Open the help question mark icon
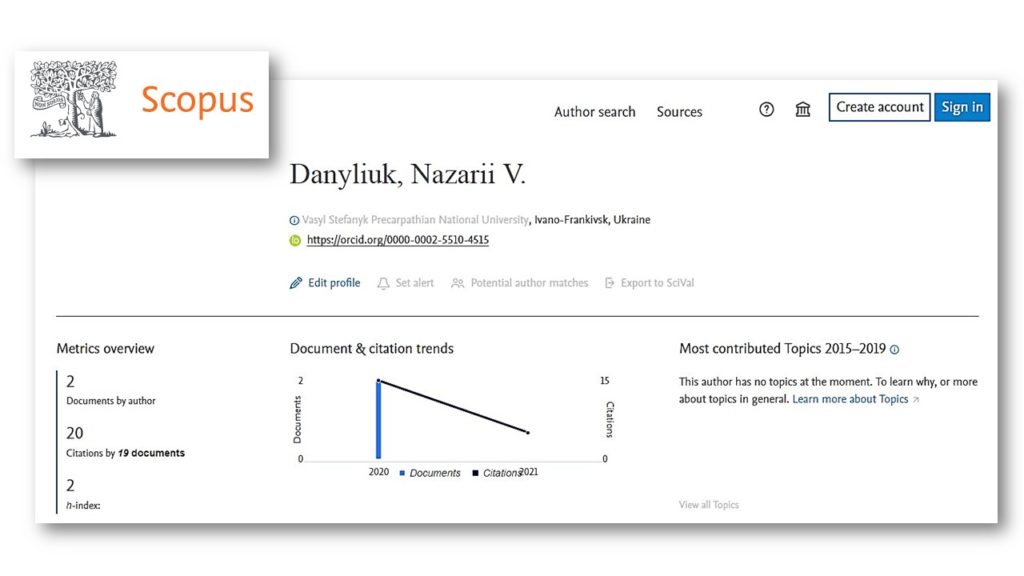This screenshot has width=1024, height=576. coord(767,110)
